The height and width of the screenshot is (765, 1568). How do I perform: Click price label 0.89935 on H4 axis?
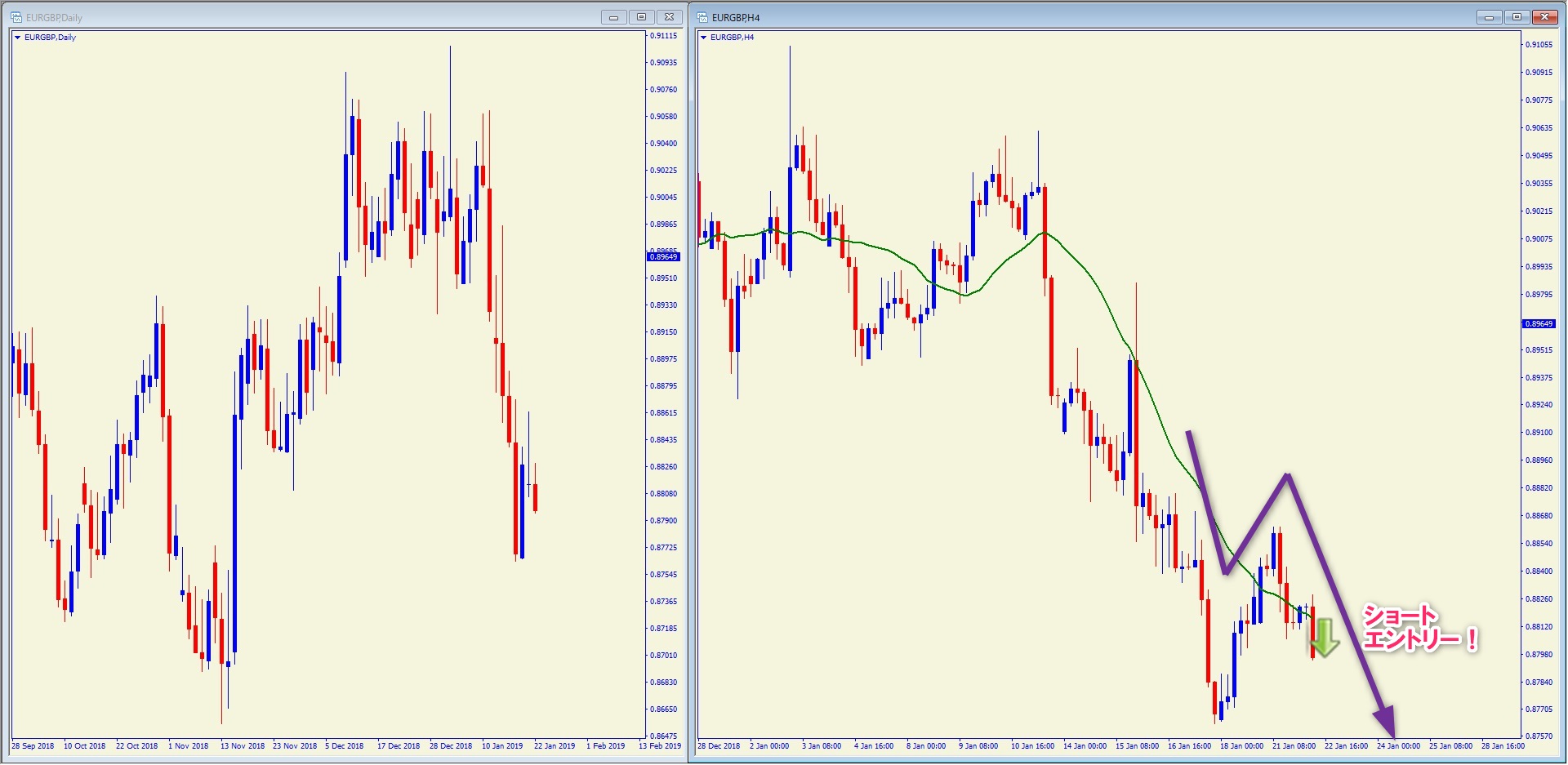tap(1539, 267)
